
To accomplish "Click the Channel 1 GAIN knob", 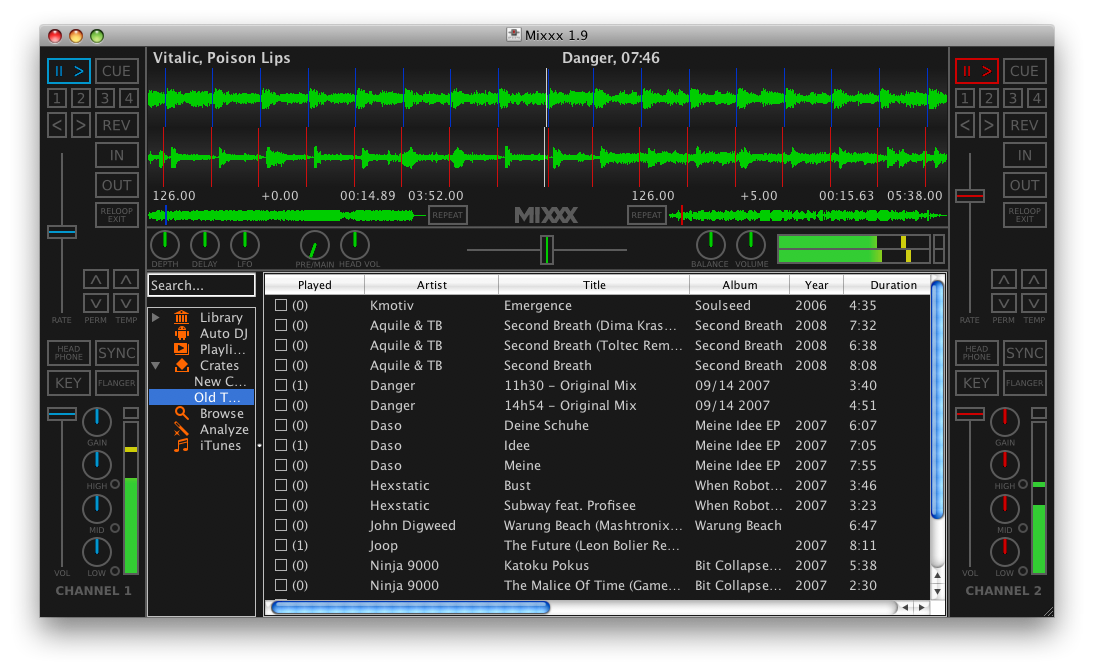I will pyautogui.click(x=97, y=423).
